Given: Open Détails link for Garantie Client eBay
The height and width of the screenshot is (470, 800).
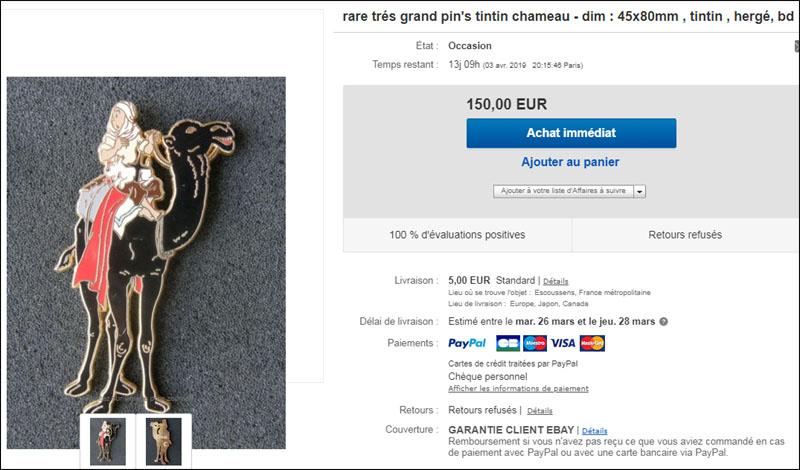Looking at the screenshot, I should pos(594,431).
